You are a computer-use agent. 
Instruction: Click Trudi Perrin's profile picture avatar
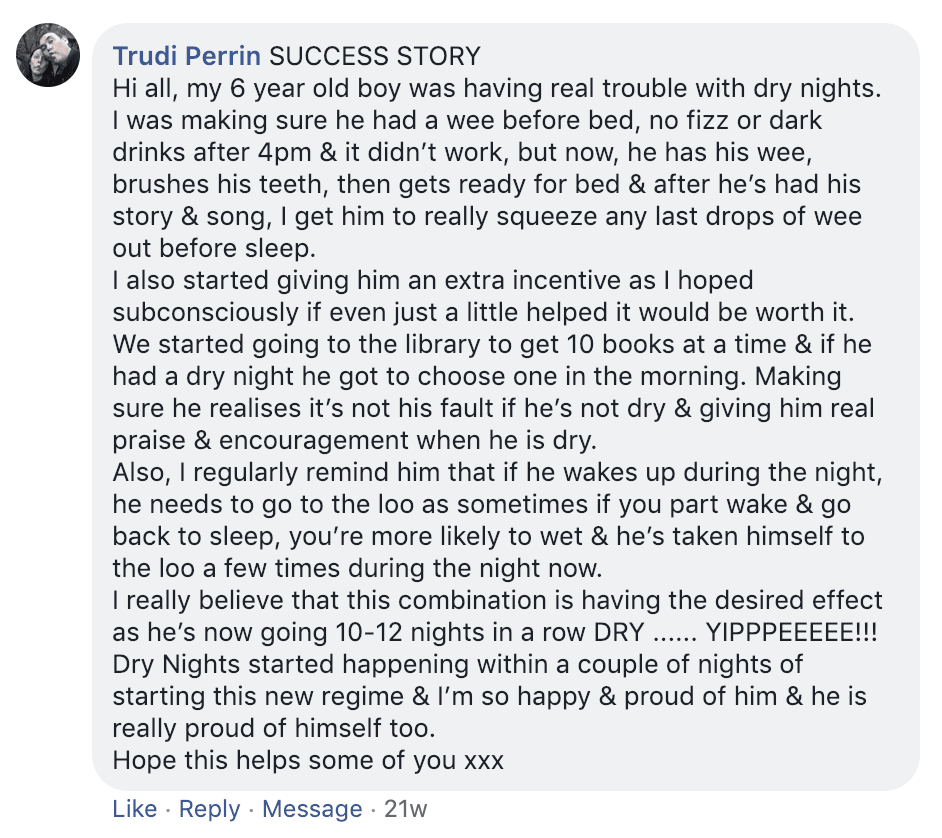tap(49, 57)
